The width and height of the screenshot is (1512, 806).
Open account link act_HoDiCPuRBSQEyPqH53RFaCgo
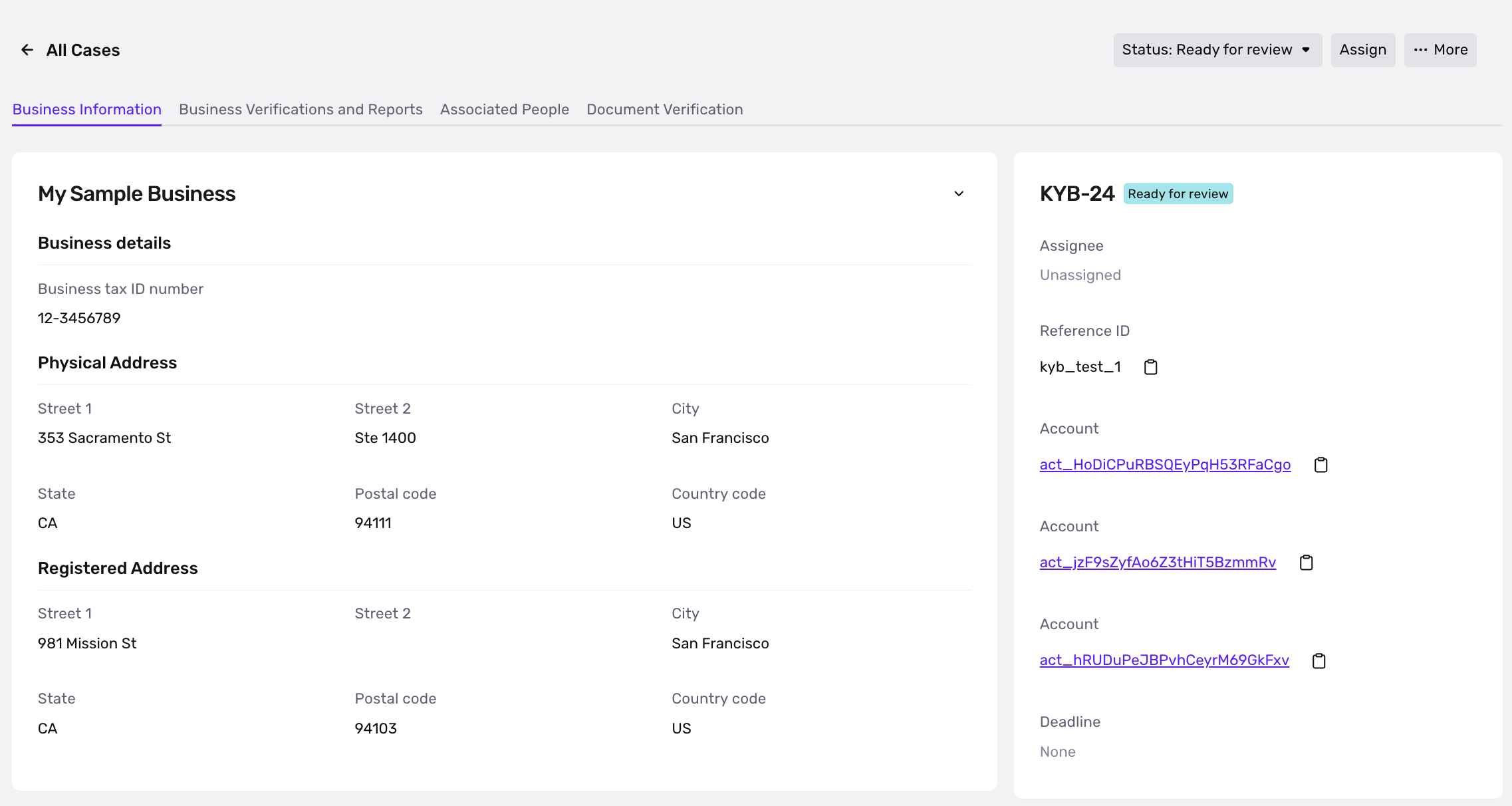(x=1165, y=464)
